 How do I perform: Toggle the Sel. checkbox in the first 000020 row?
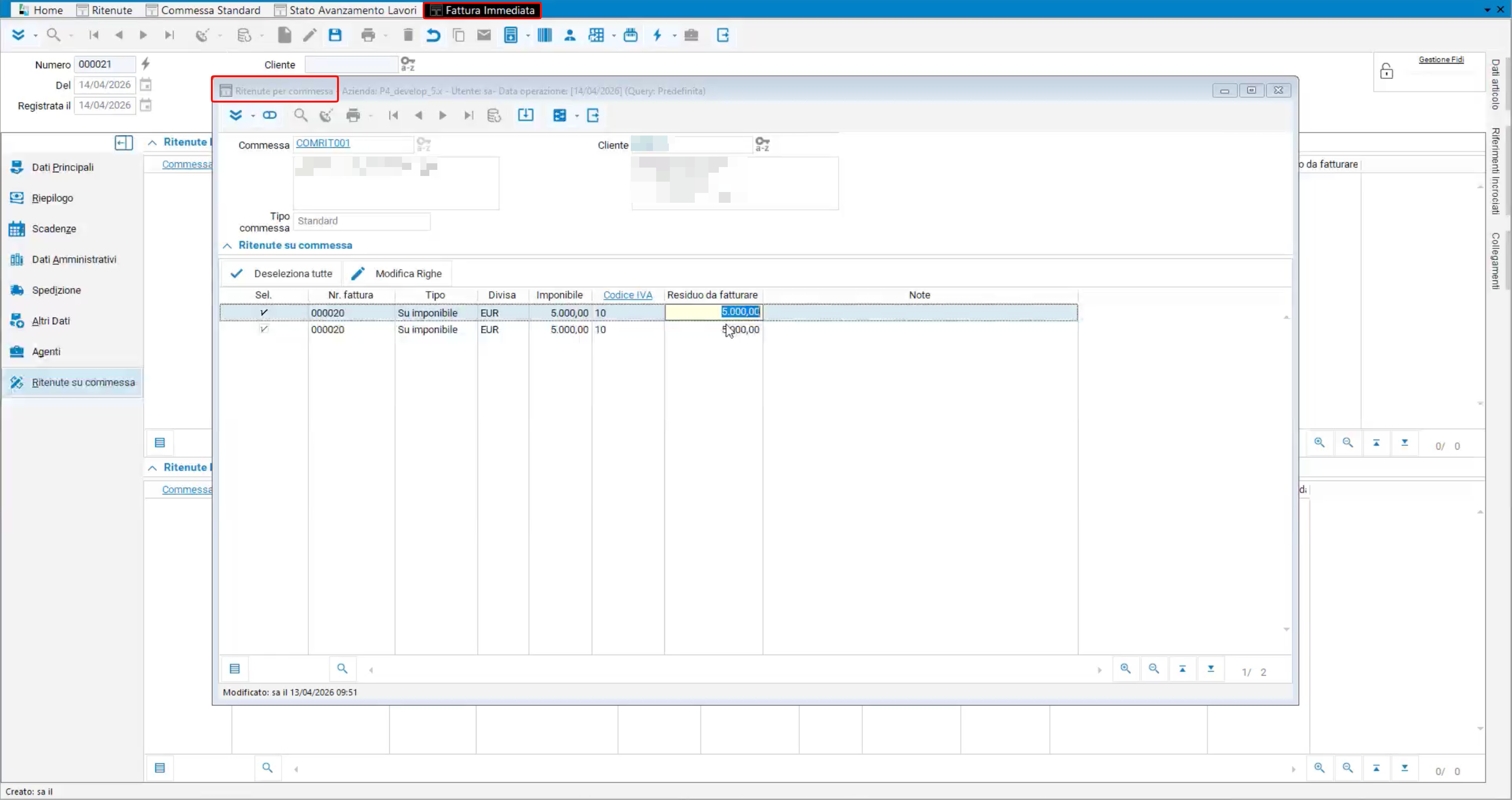pos(264,313)
